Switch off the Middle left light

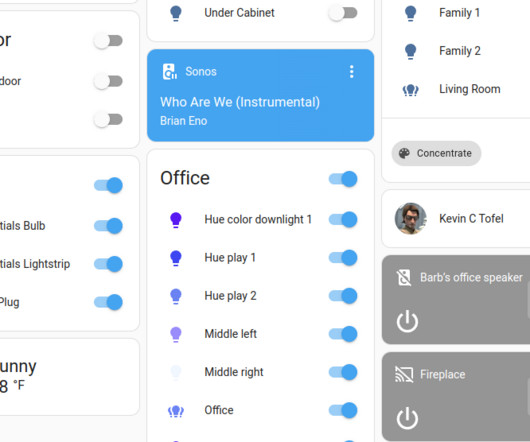coord(343,334)
